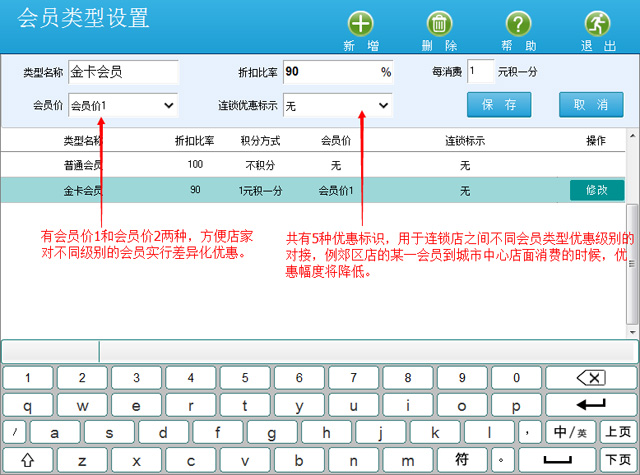Exit via the running man 退出 icon

597,24
